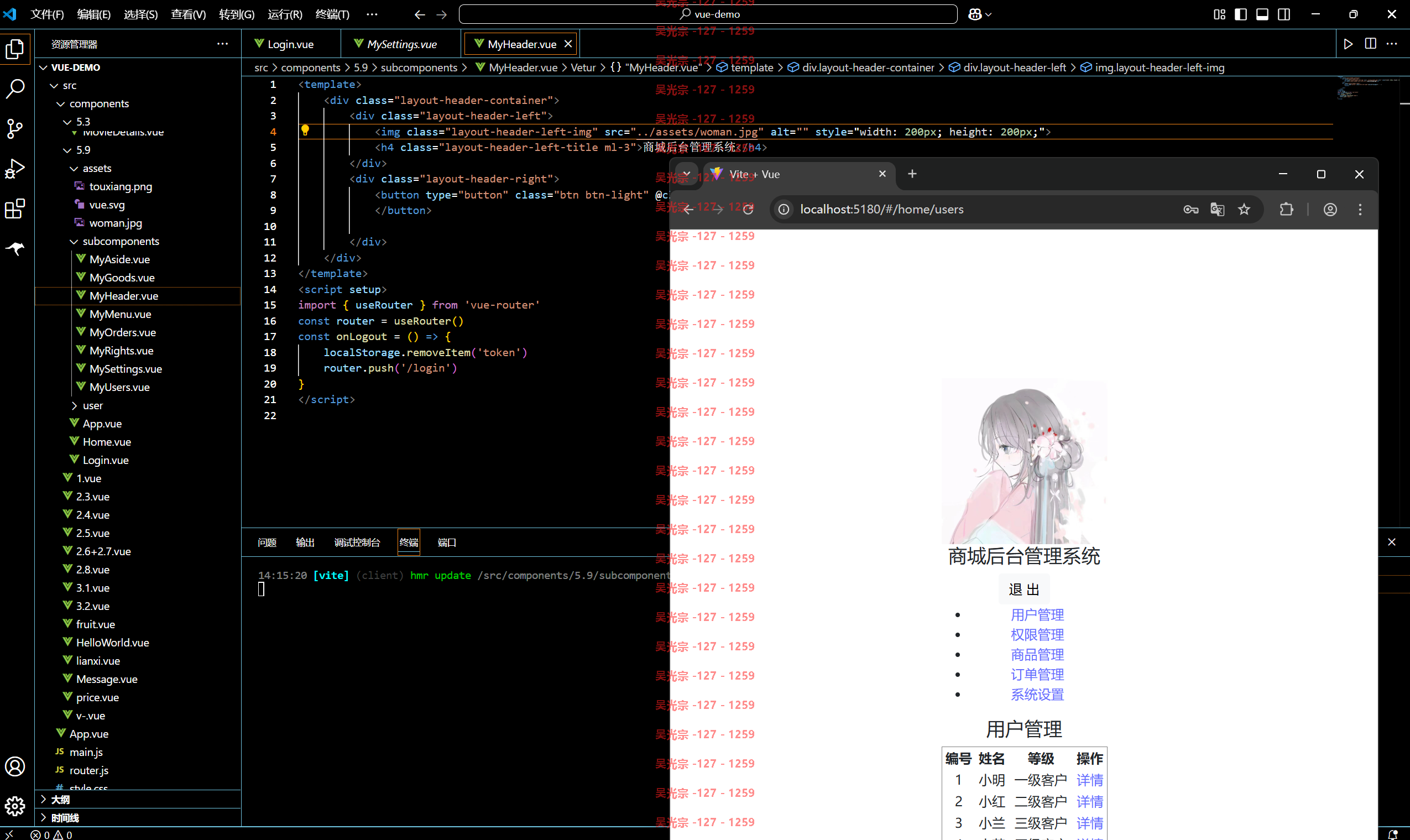Image resolution: width=1410 pixels, height=840 pixels.
Task: Toggle the bottom panel visibility
Action: tap(1262, 14)
